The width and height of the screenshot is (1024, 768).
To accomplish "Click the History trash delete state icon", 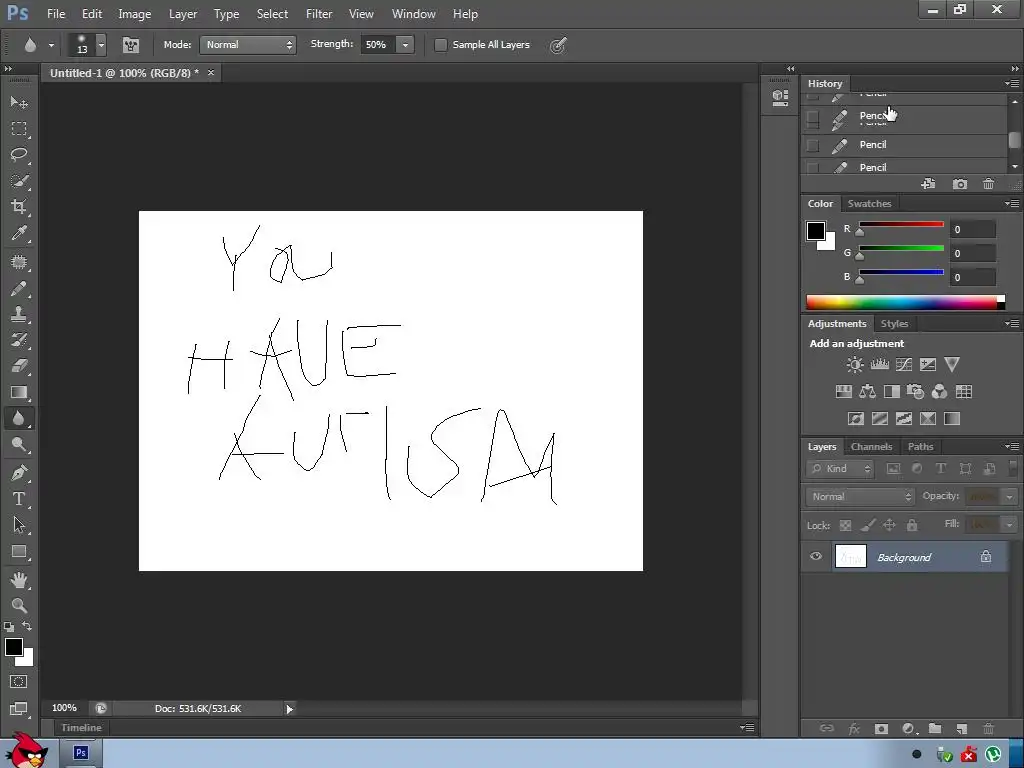I will coord(988,184).
